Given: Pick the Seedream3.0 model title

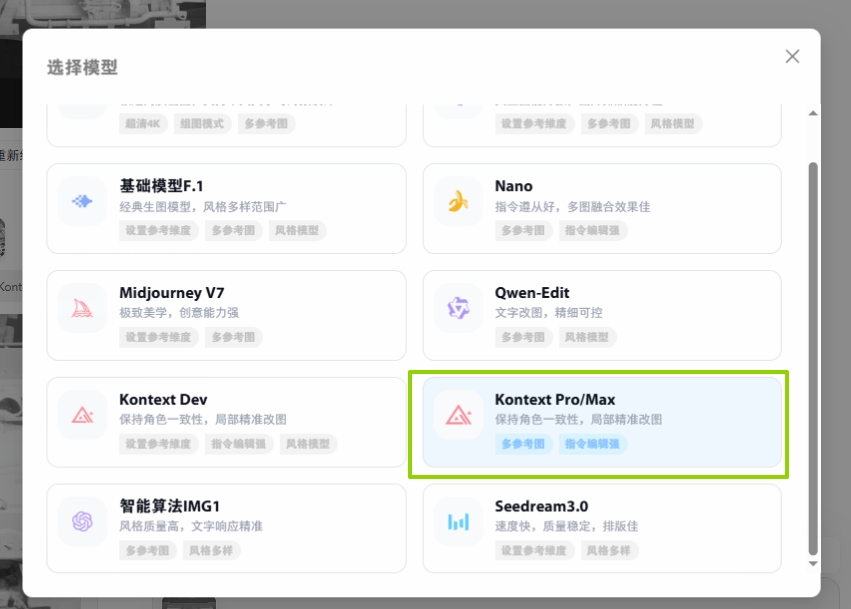Looking at the screenshot, I should [541, 506].
